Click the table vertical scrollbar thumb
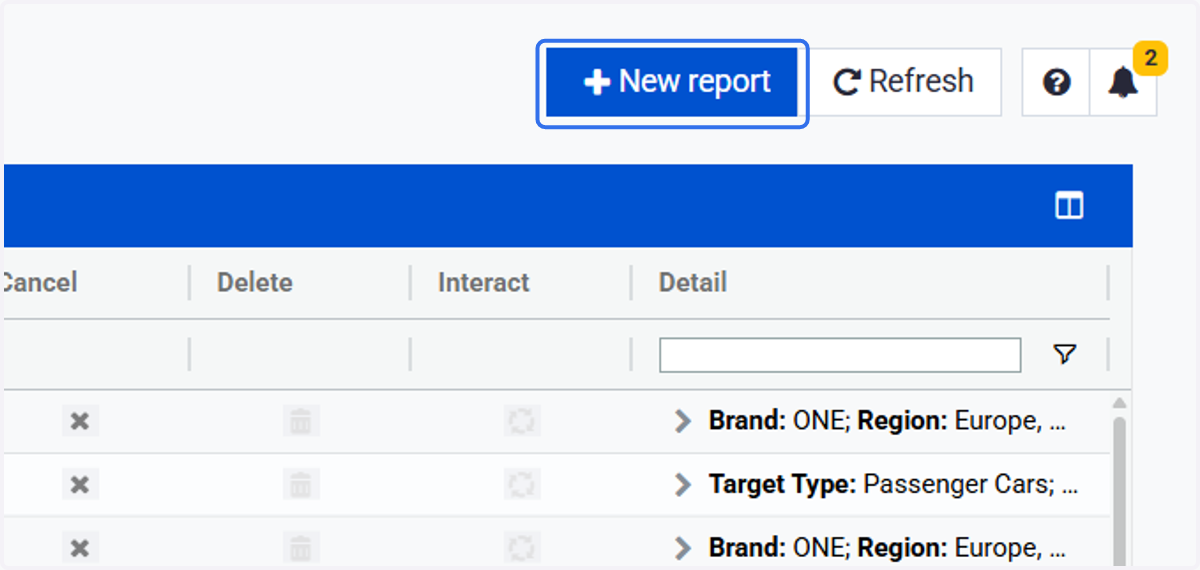Image resolution: width=1200 pixels, height=570 pixels. pos(1120,492)
